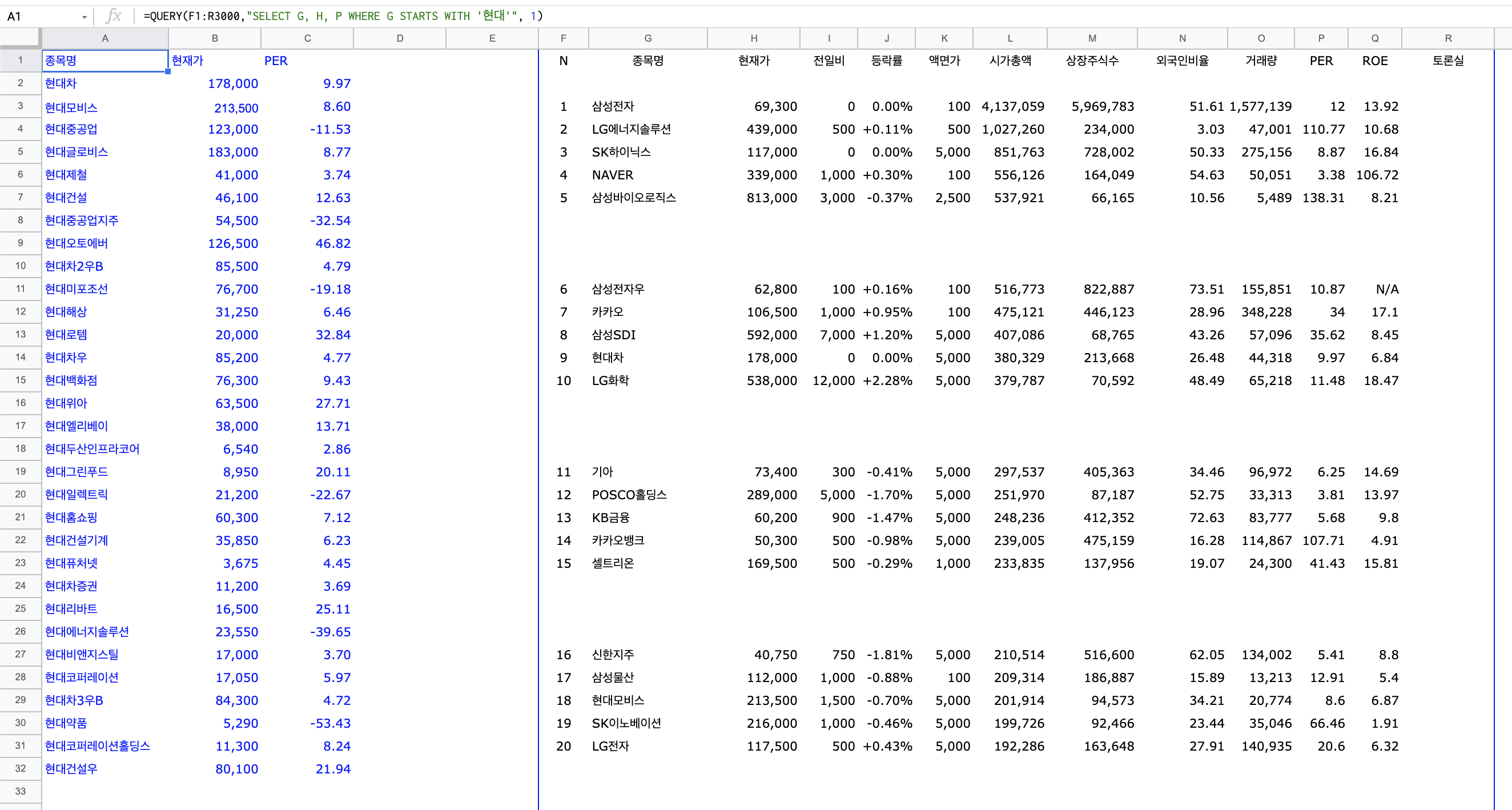The width and height of the screenshot is (1512, 810).
Task: Click the 시가총액 header cell
Action: click(x=1010, y=61)
